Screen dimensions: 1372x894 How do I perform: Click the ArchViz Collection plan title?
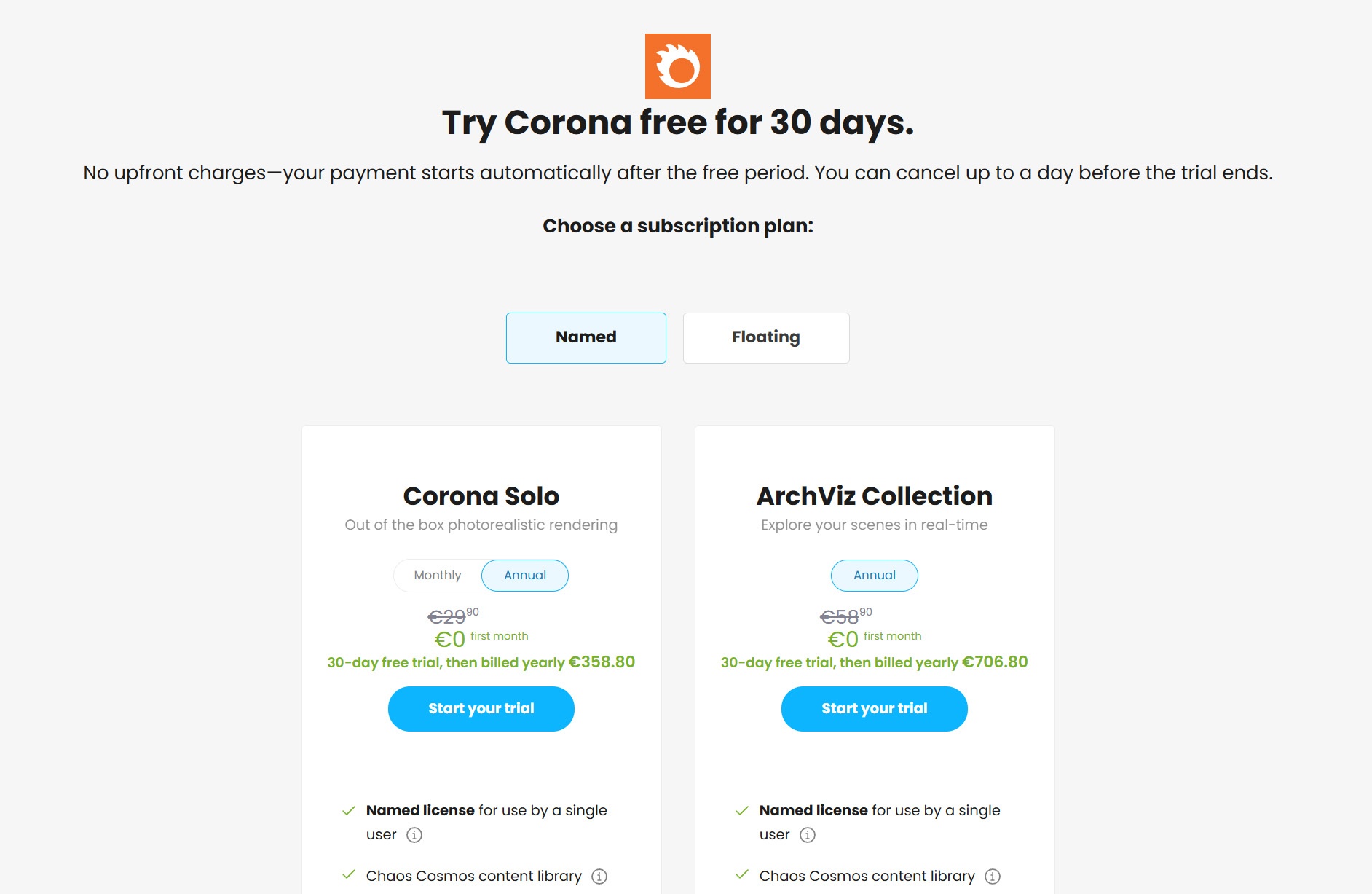[x=875, y=496]
